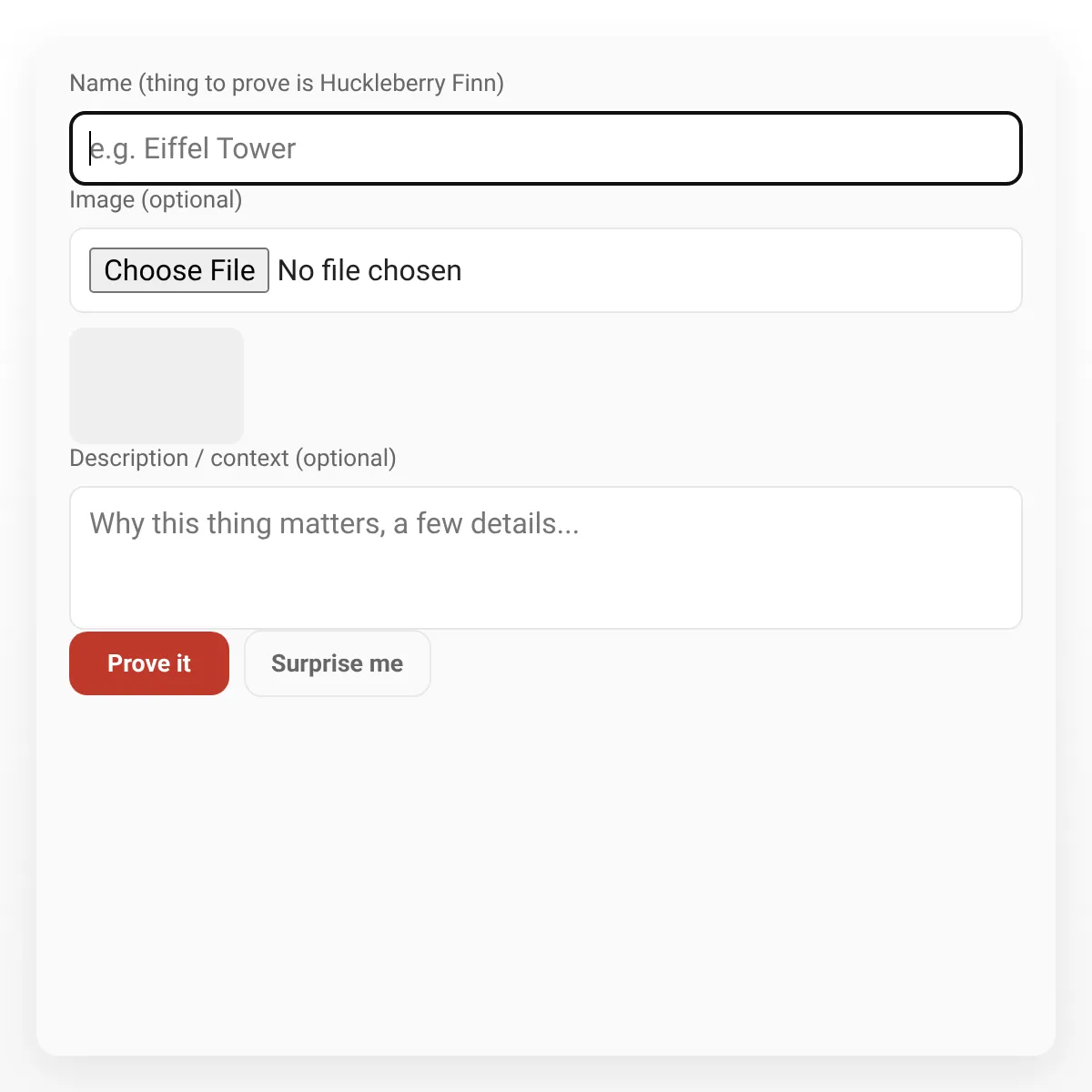Click the Surprise me button
Viewport: 1092px width, 1092px height.
point(338,663)
